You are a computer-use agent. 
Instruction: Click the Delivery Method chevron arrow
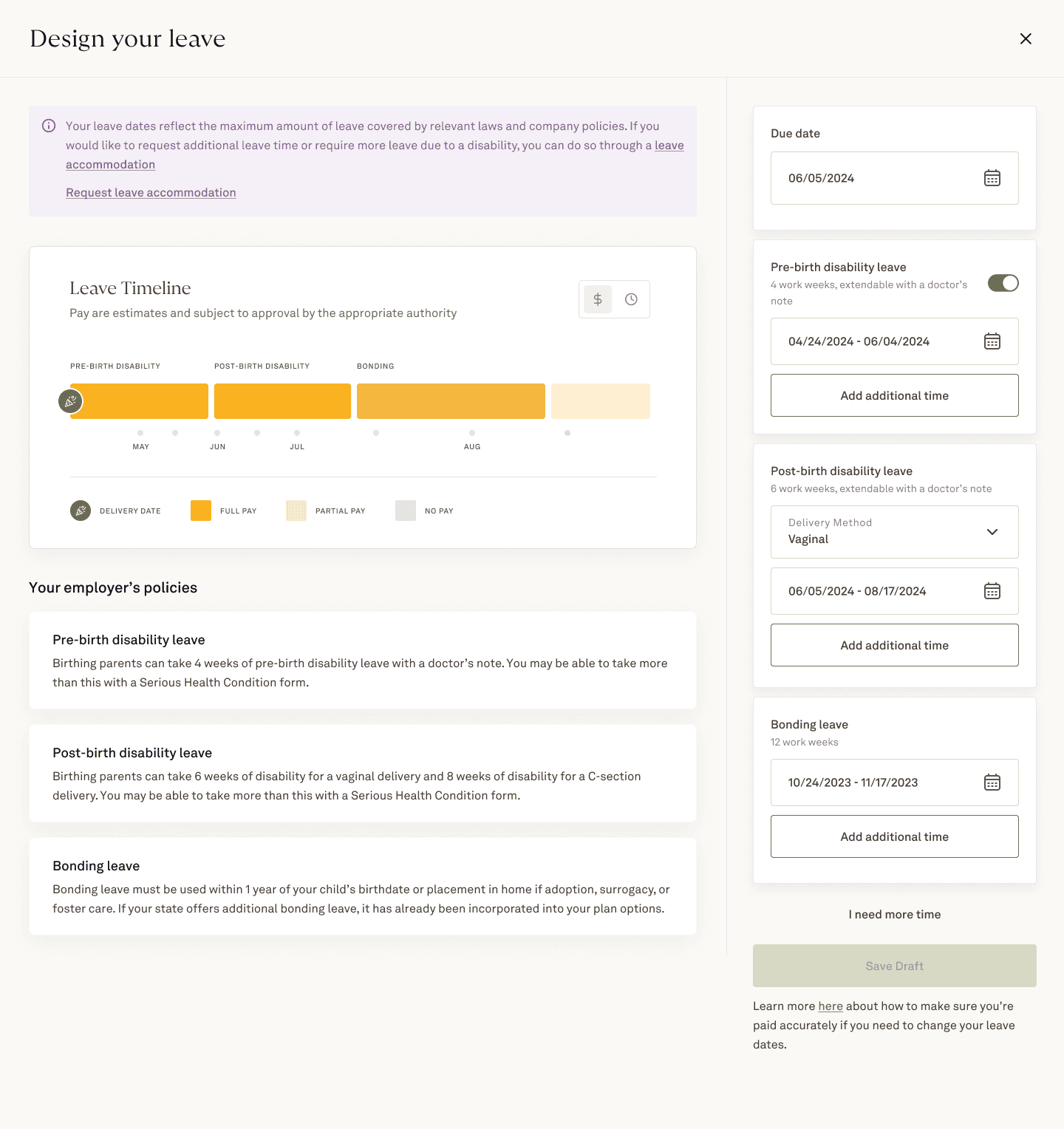992,532
